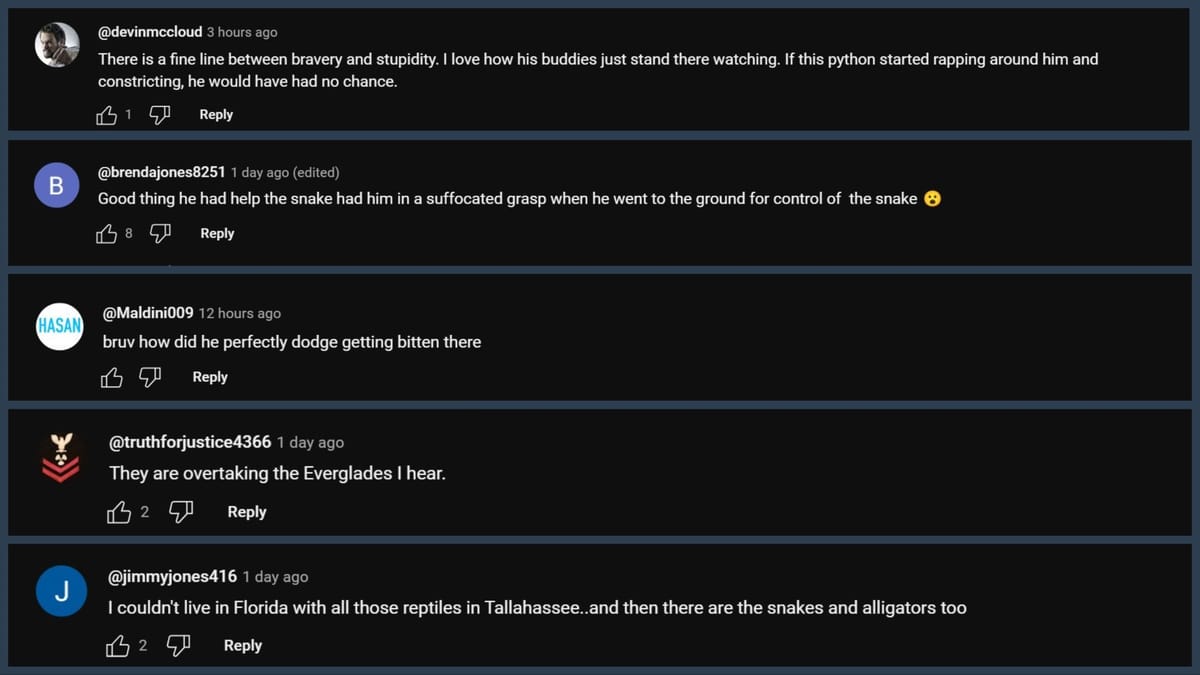The height and width of the screenshot is (675, 1200).
Task: Click @brendajones8251's purple B avatar
Action: click(56, 185)
